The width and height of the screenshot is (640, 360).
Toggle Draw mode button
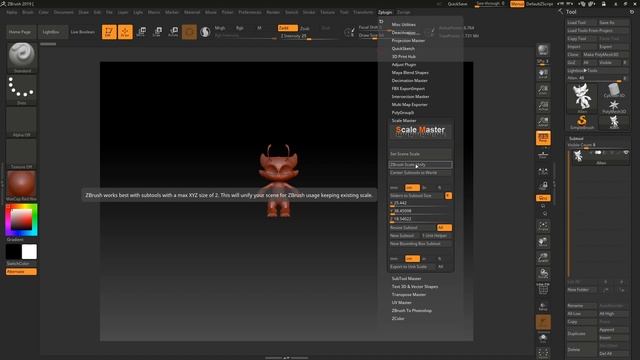(x=125, y=32)
